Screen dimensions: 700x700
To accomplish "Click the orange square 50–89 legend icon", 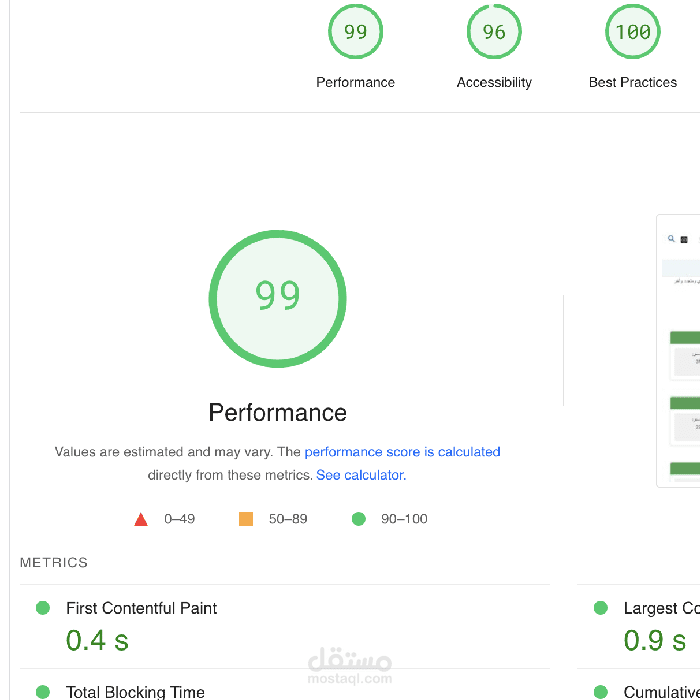I will click(x=246, y=519).
